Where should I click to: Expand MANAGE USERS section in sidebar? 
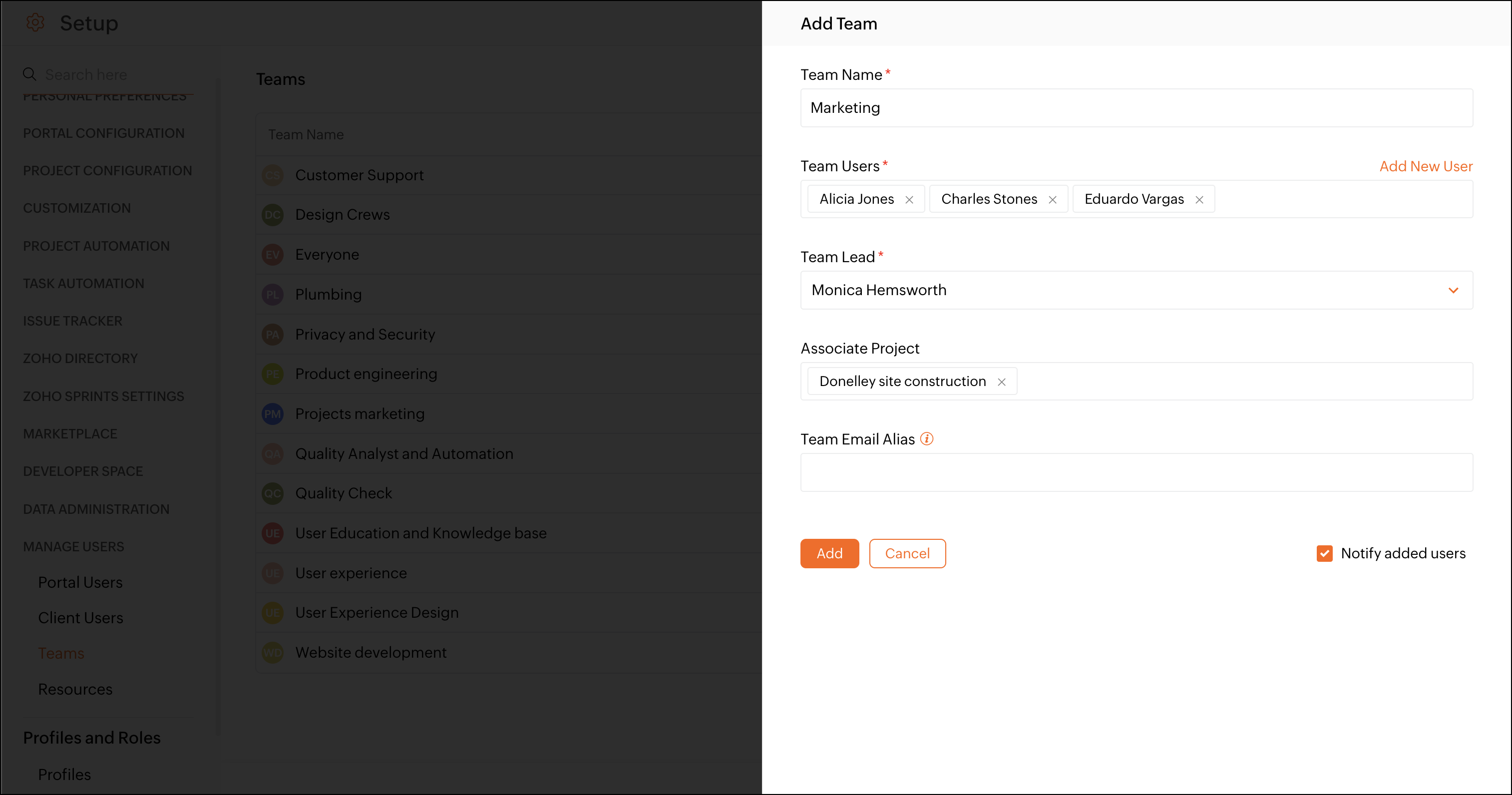pyautogui.click(x=73, y=547)
